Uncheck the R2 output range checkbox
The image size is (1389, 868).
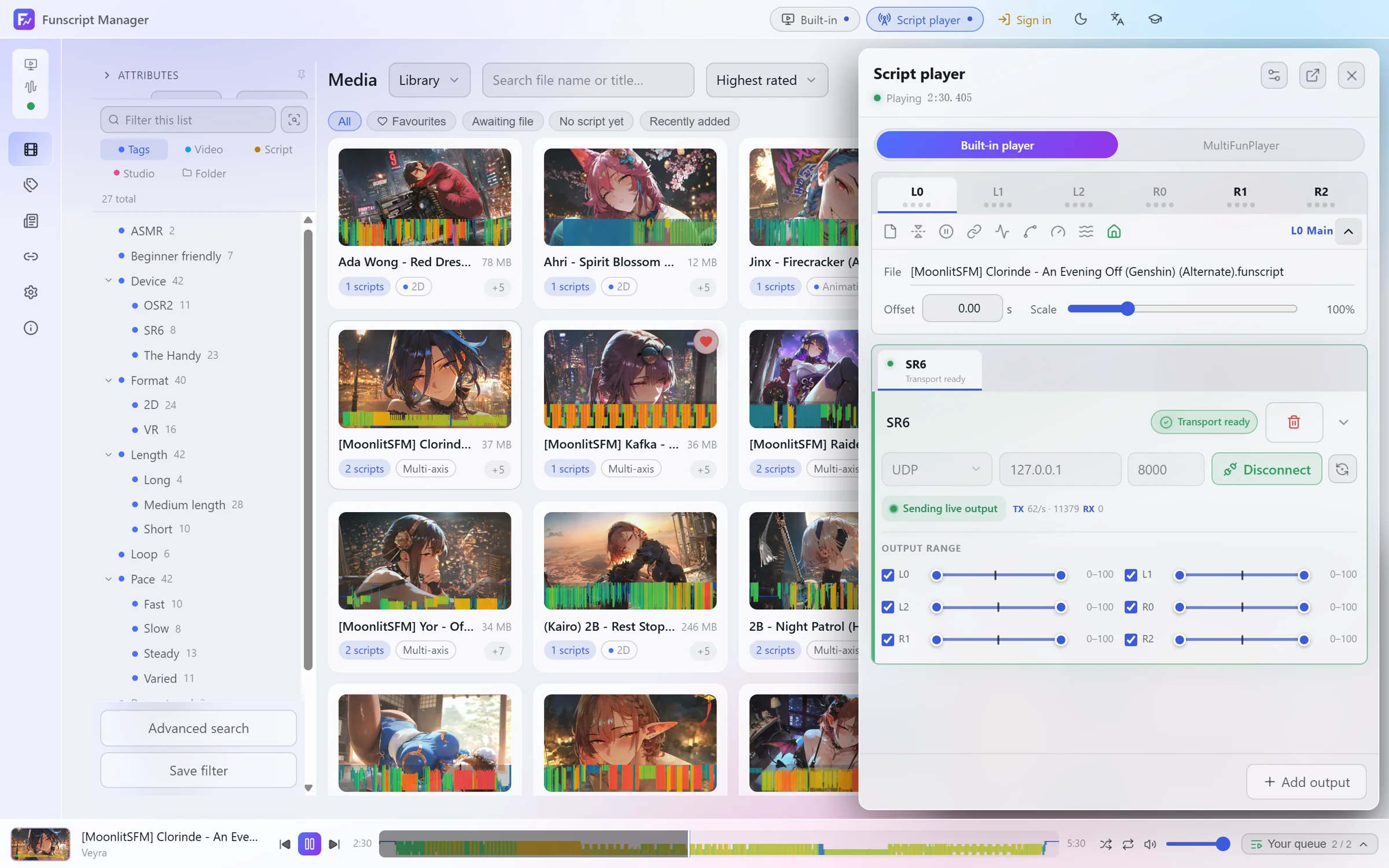(x=1131, y=640)
